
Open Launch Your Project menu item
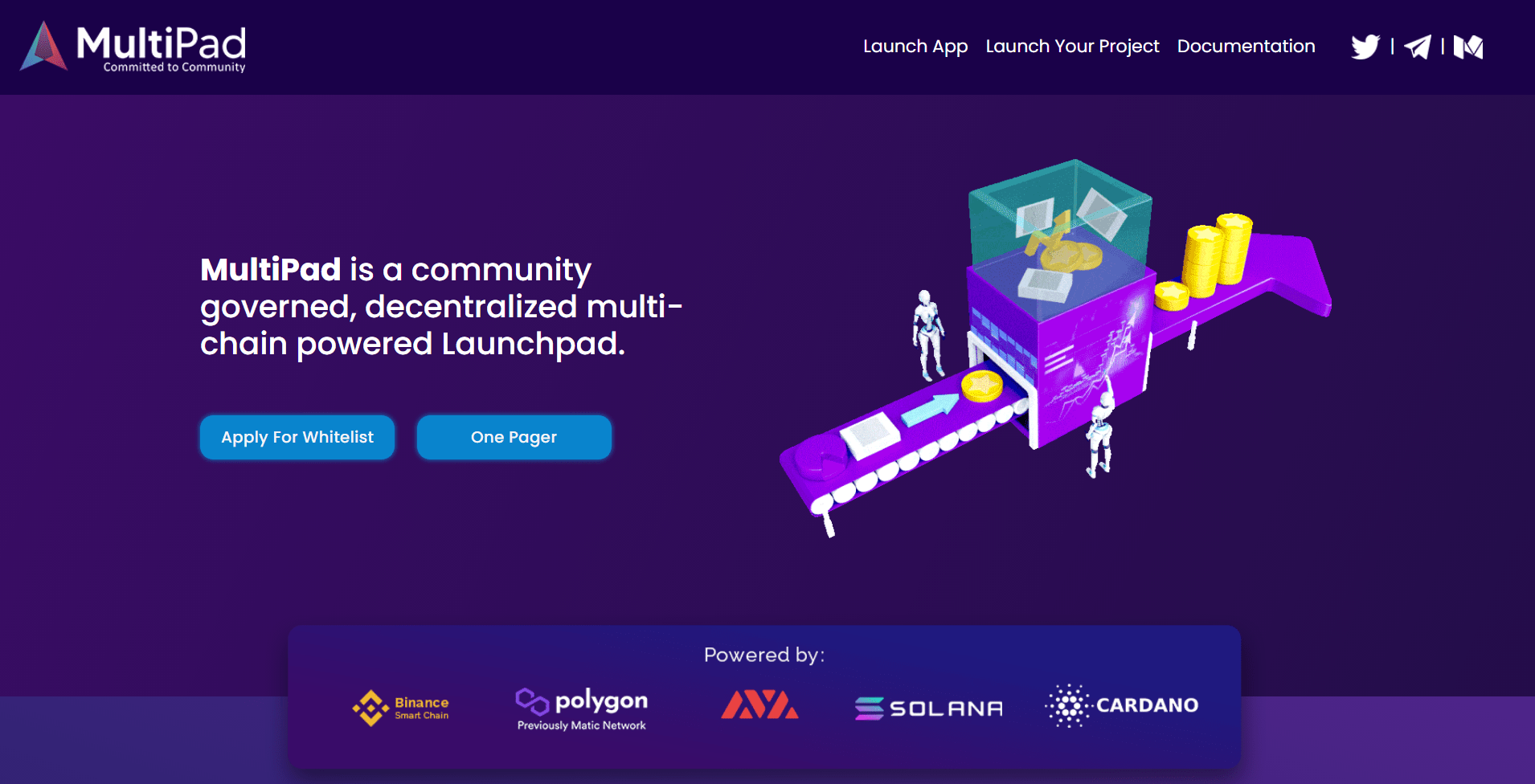[1072, 47]
